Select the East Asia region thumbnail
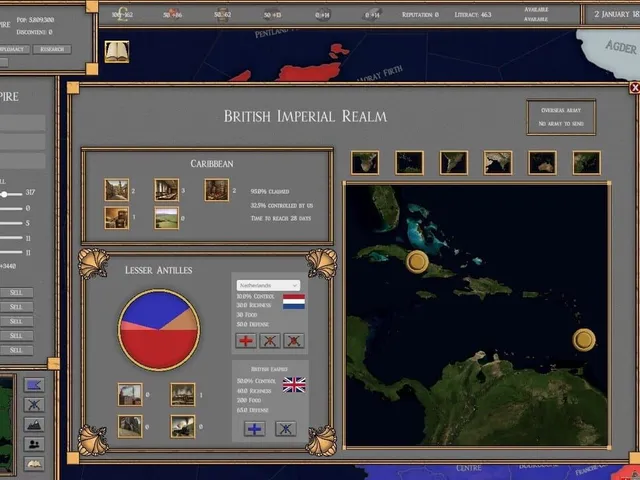The width and height of the screenshot is (640, 480). coord(587,162)
